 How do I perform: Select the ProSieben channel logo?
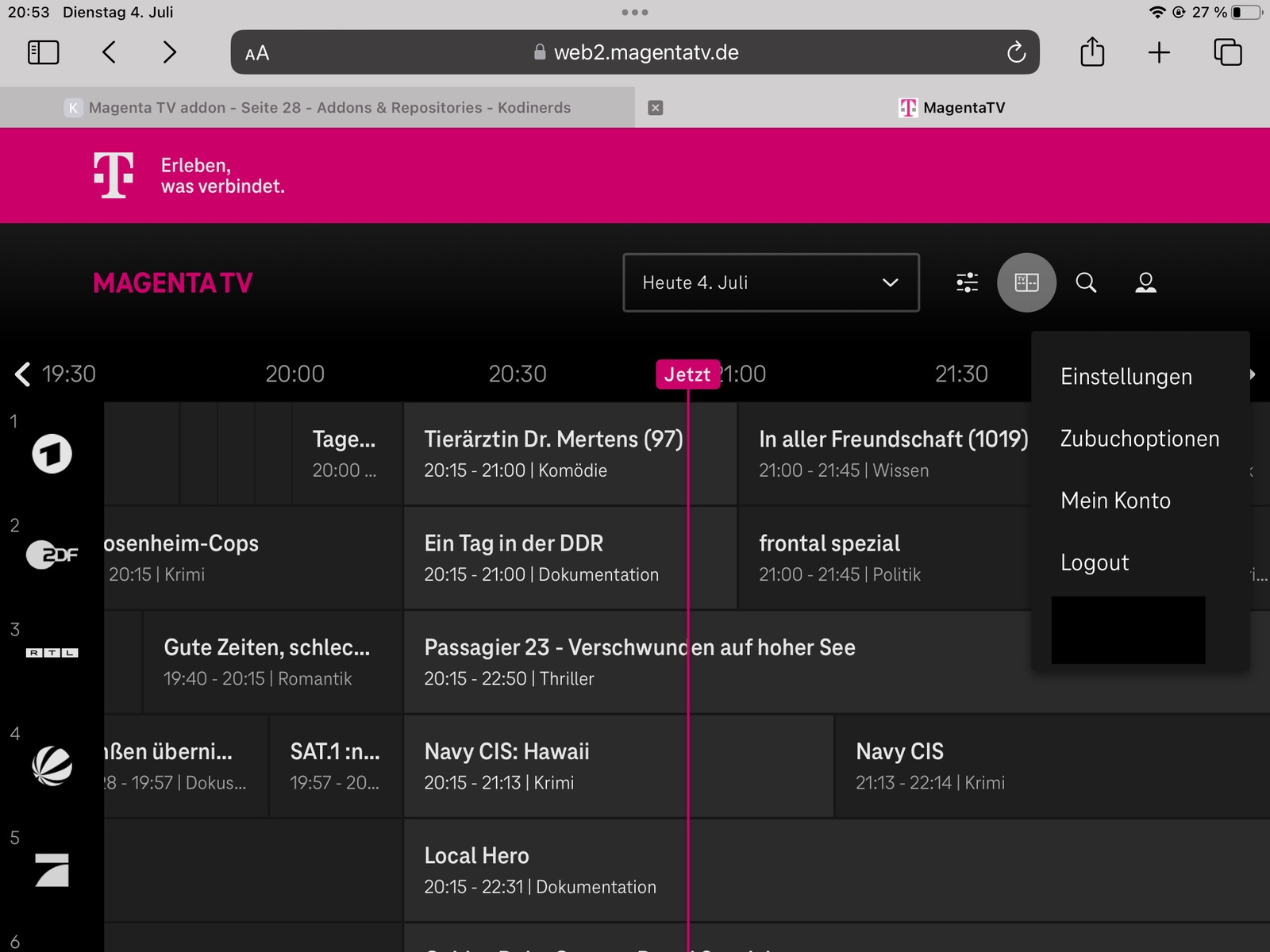pyautogui.click(x=52, y=870)
